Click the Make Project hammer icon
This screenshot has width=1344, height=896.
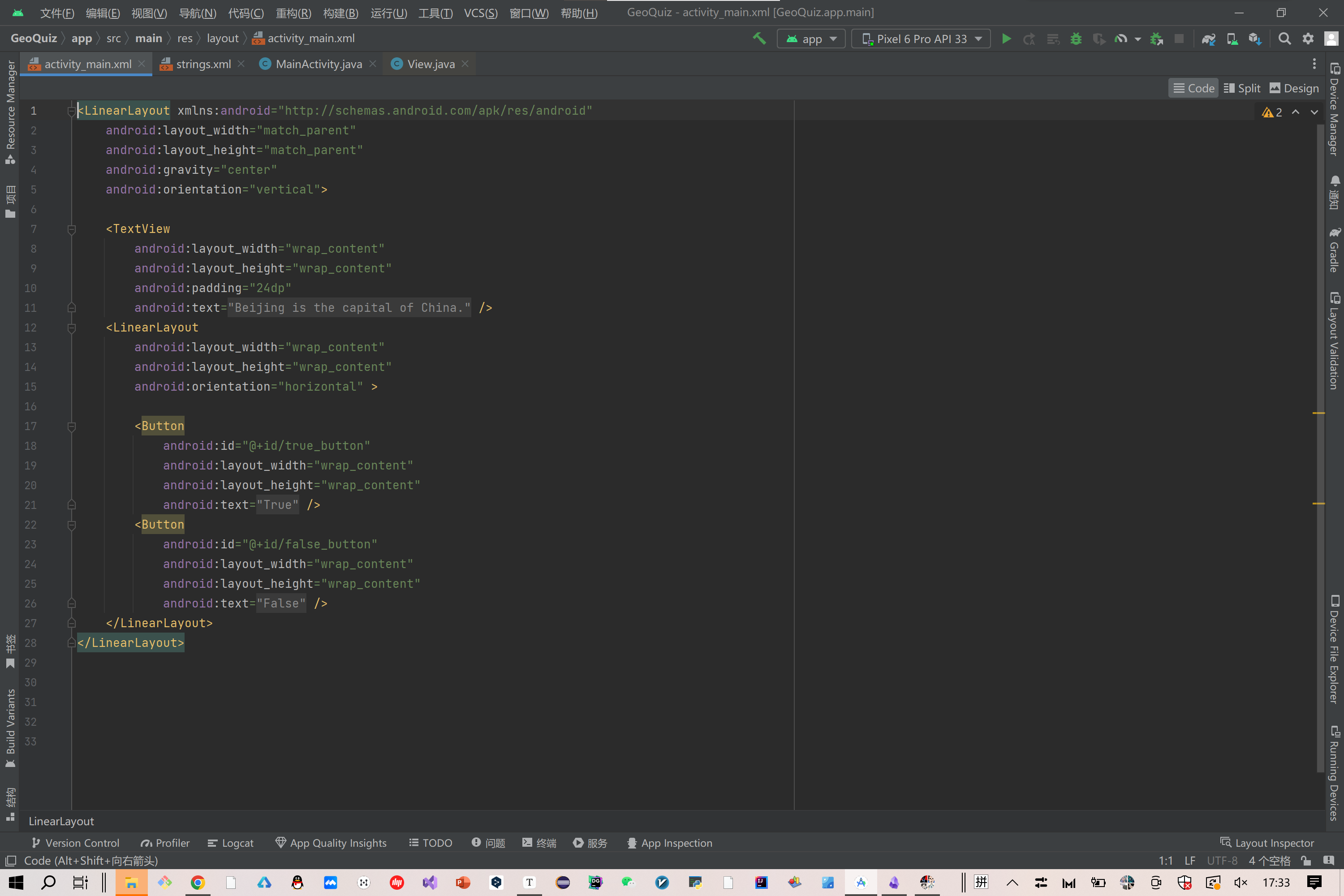tap(759, 39)
